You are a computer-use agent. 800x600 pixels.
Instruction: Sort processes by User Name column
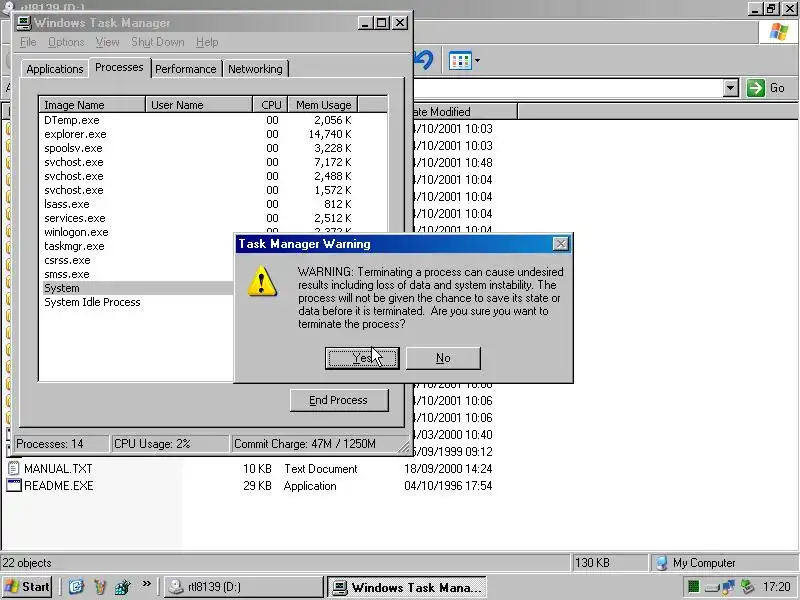coord(199,105)
